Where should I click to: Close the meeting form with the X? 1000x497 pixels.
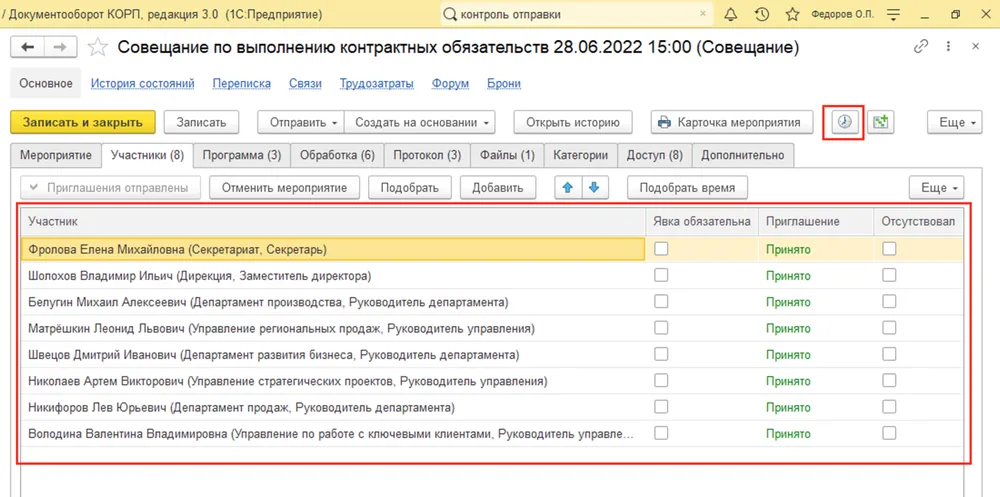click(x=975, y=47)
